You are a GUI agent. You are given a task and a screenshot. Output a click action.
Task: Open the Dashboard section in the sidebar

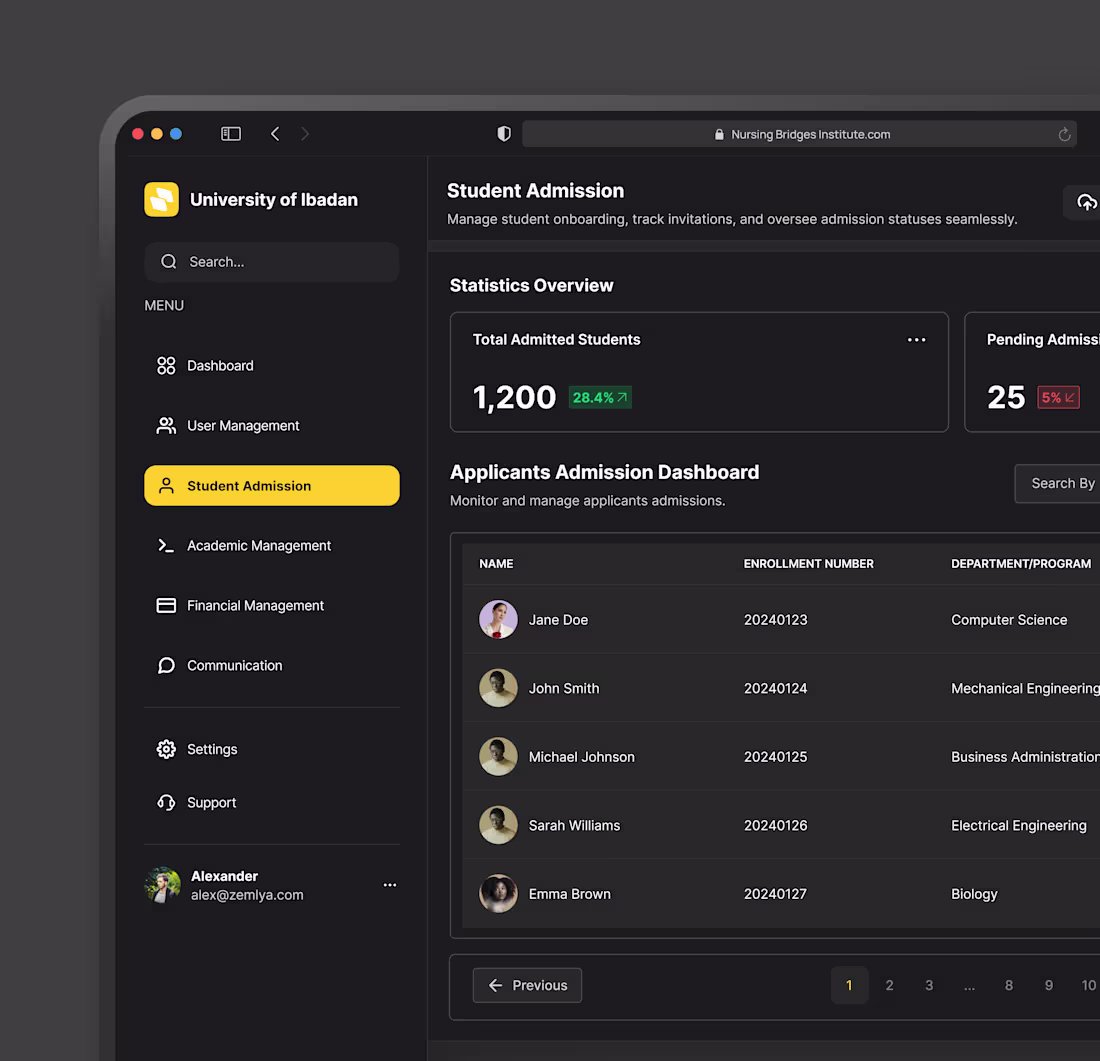(x=220, y=365)
